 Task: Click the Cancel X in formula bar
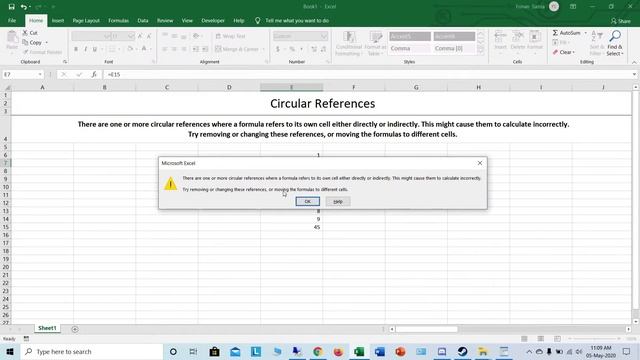tap(64, 75)
